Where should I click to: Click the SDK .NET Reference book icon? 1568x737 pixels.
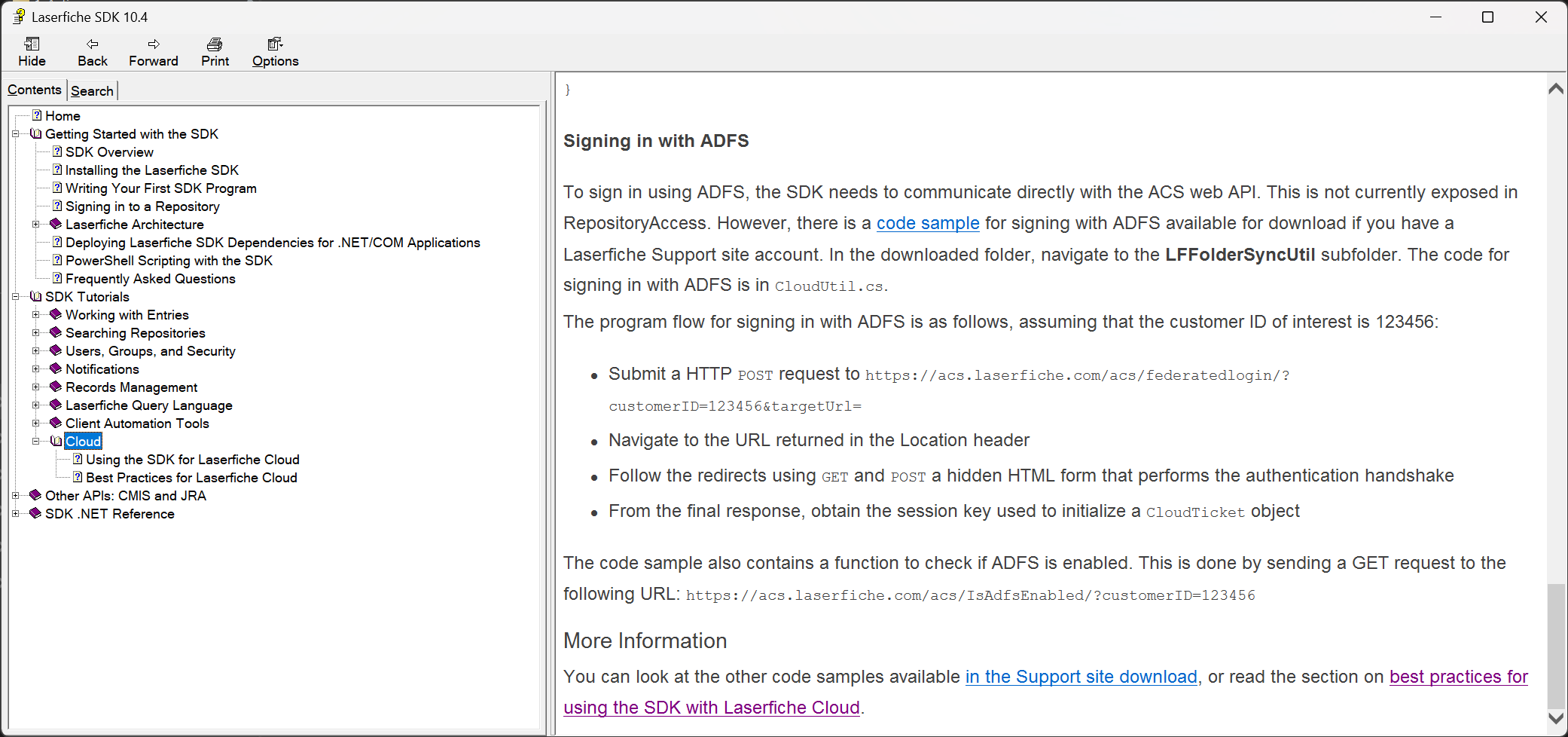(x=35, y=513)
